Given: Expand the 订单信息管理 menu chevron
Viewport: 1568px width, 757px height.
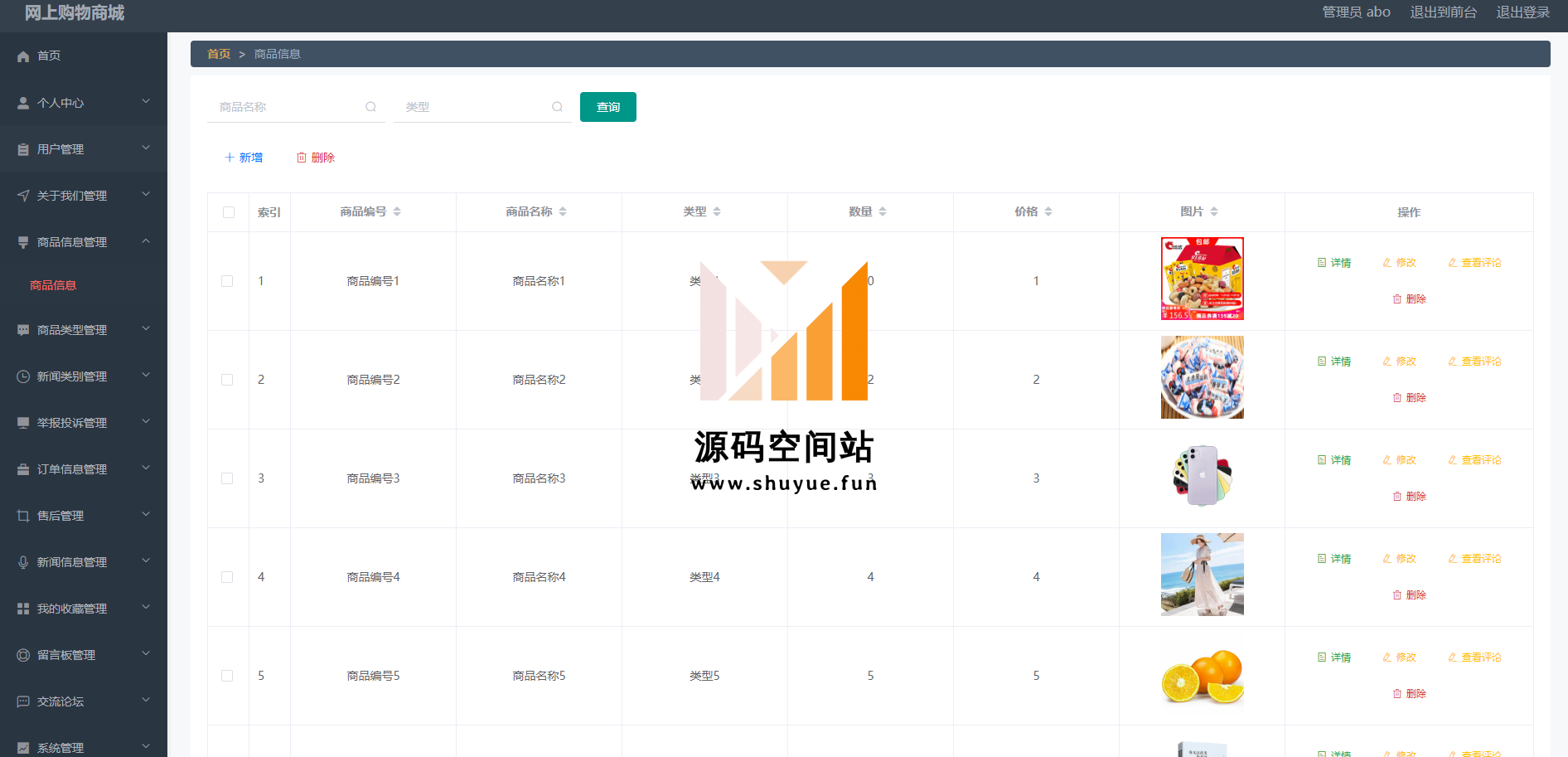Looking at the screenshot, I should pyautogui.click(x=146, y=468).
